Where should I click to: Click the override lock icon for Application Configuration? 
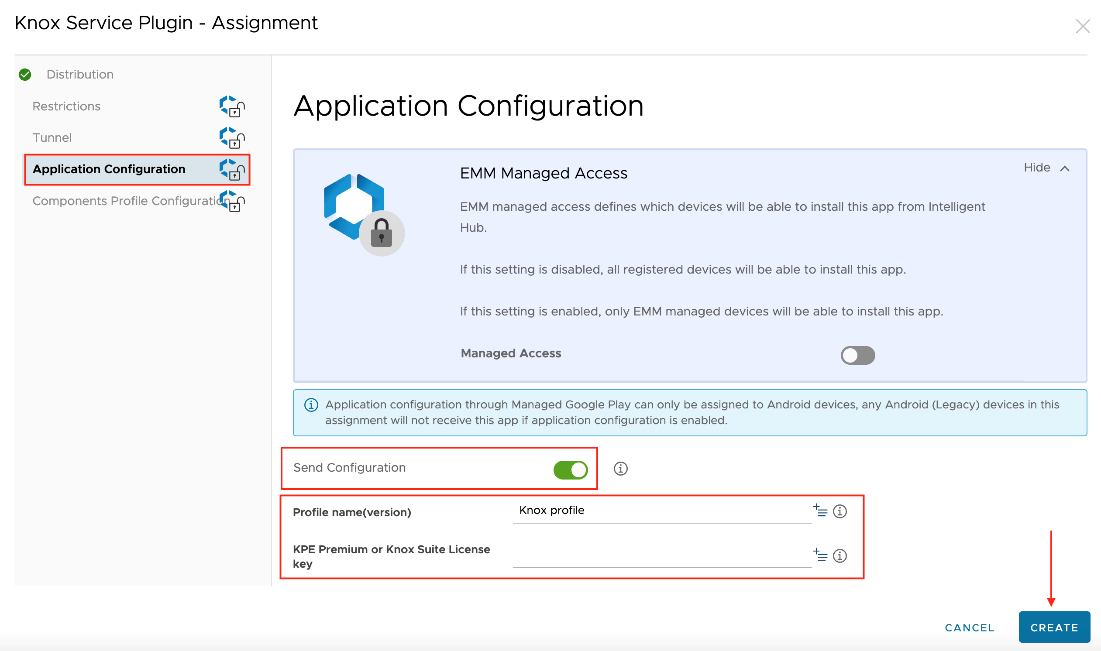(231, 169)
